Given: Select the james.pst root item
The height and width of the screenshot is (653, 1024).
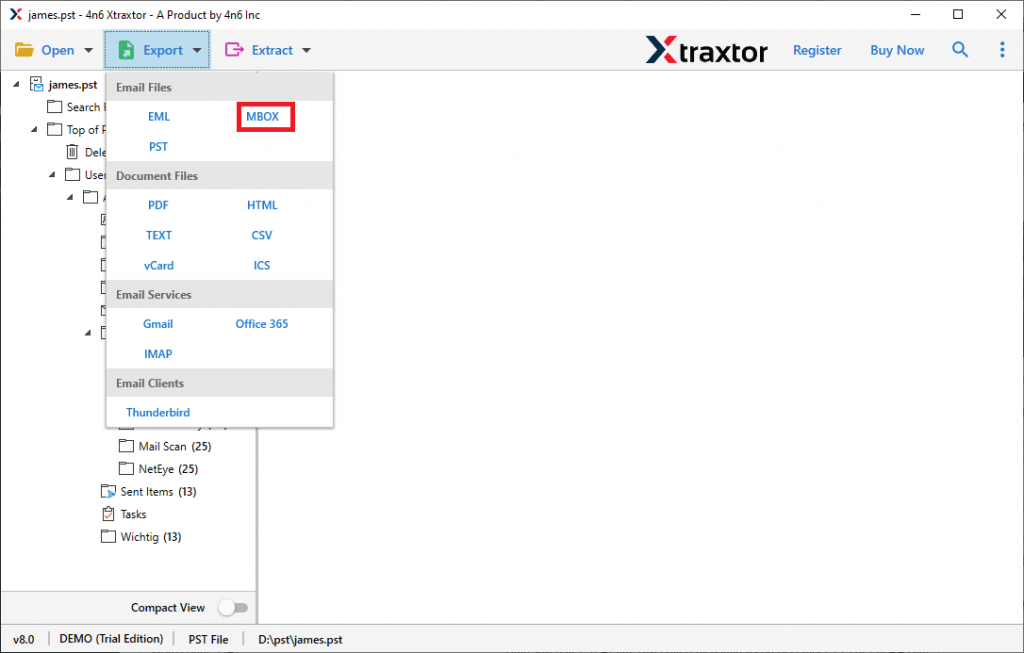Looking at the screenshot, I should pos(72,84).
